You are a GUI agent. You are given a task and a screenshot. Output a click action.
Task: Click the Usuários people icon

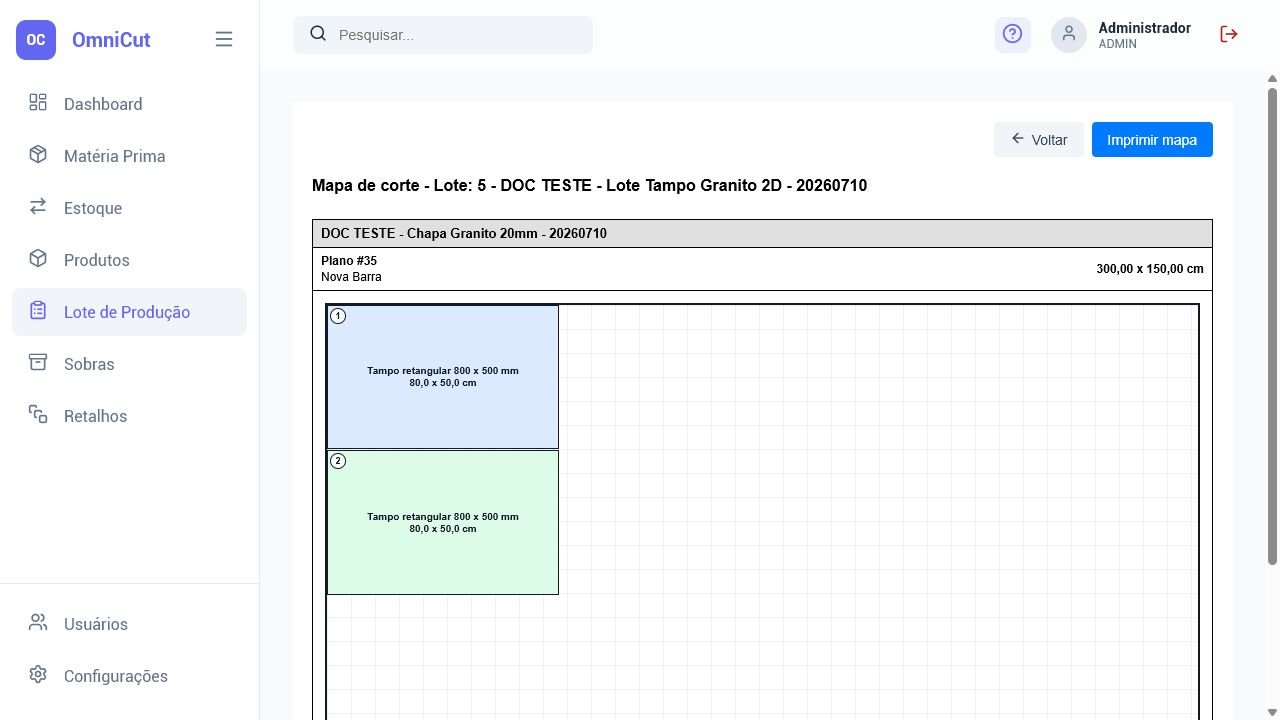coord(38,622)
